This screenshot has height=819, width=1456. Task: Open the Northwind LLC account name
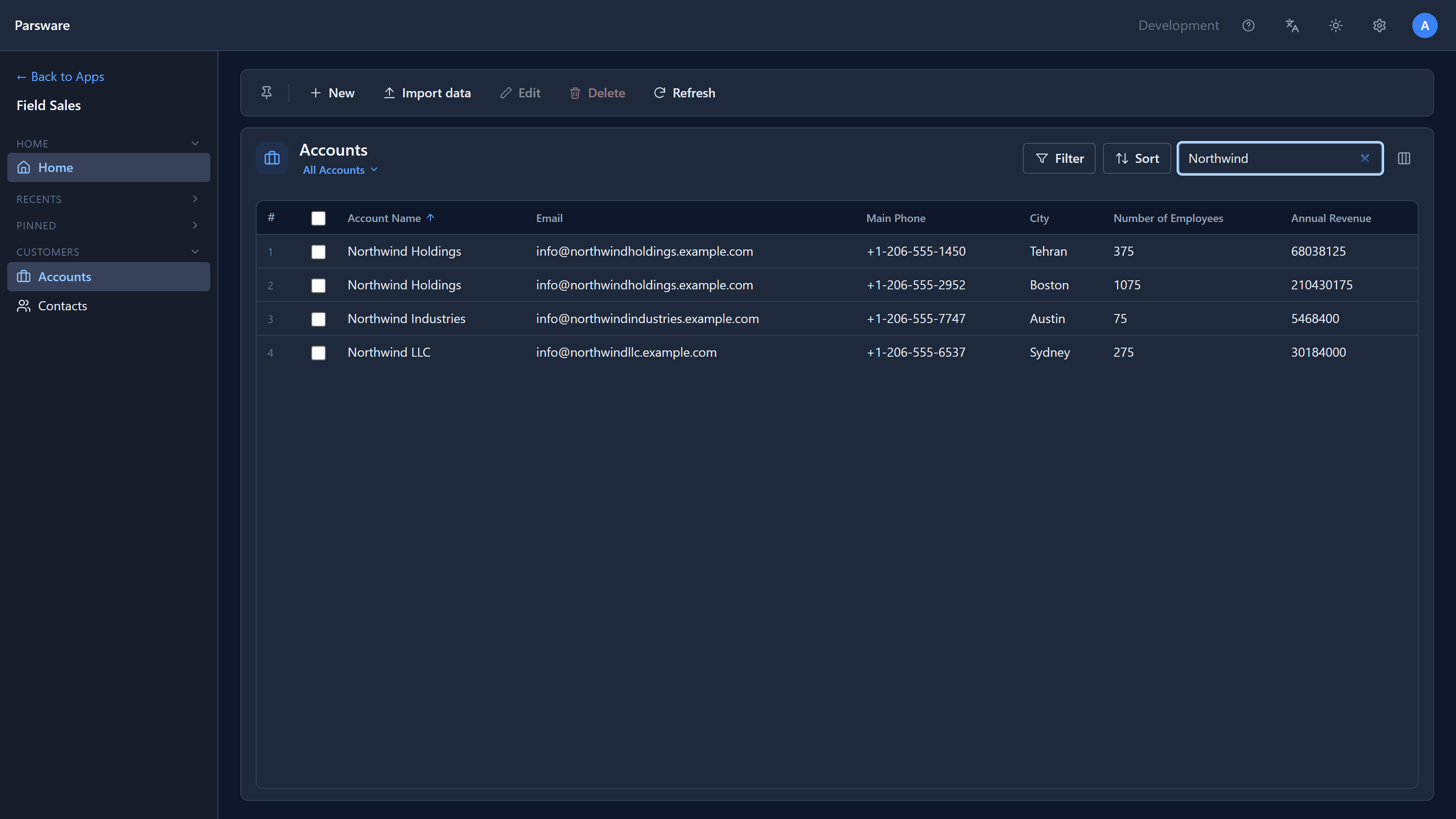389,352
